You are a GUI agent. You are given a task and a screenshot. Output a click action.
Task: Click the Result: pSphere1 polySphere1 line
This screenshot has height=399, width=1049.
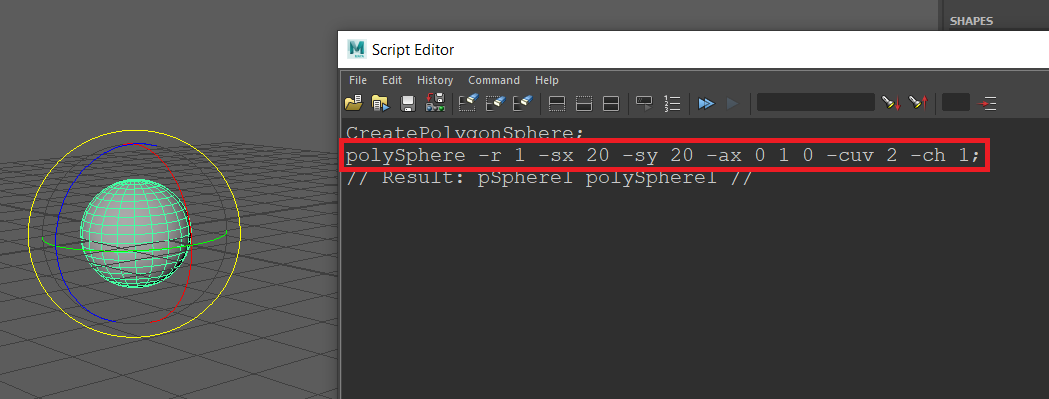(549, 178)
